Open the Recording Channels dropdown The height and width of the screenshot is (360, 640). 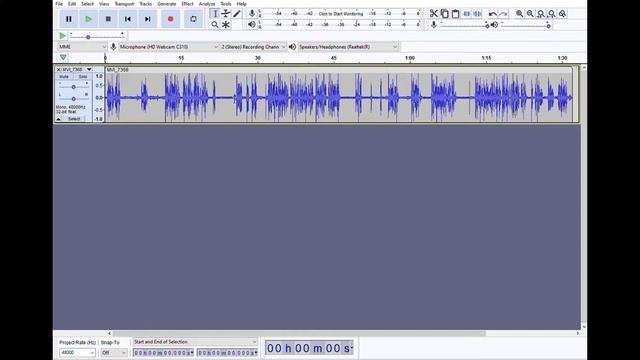[x=253, y=47]
